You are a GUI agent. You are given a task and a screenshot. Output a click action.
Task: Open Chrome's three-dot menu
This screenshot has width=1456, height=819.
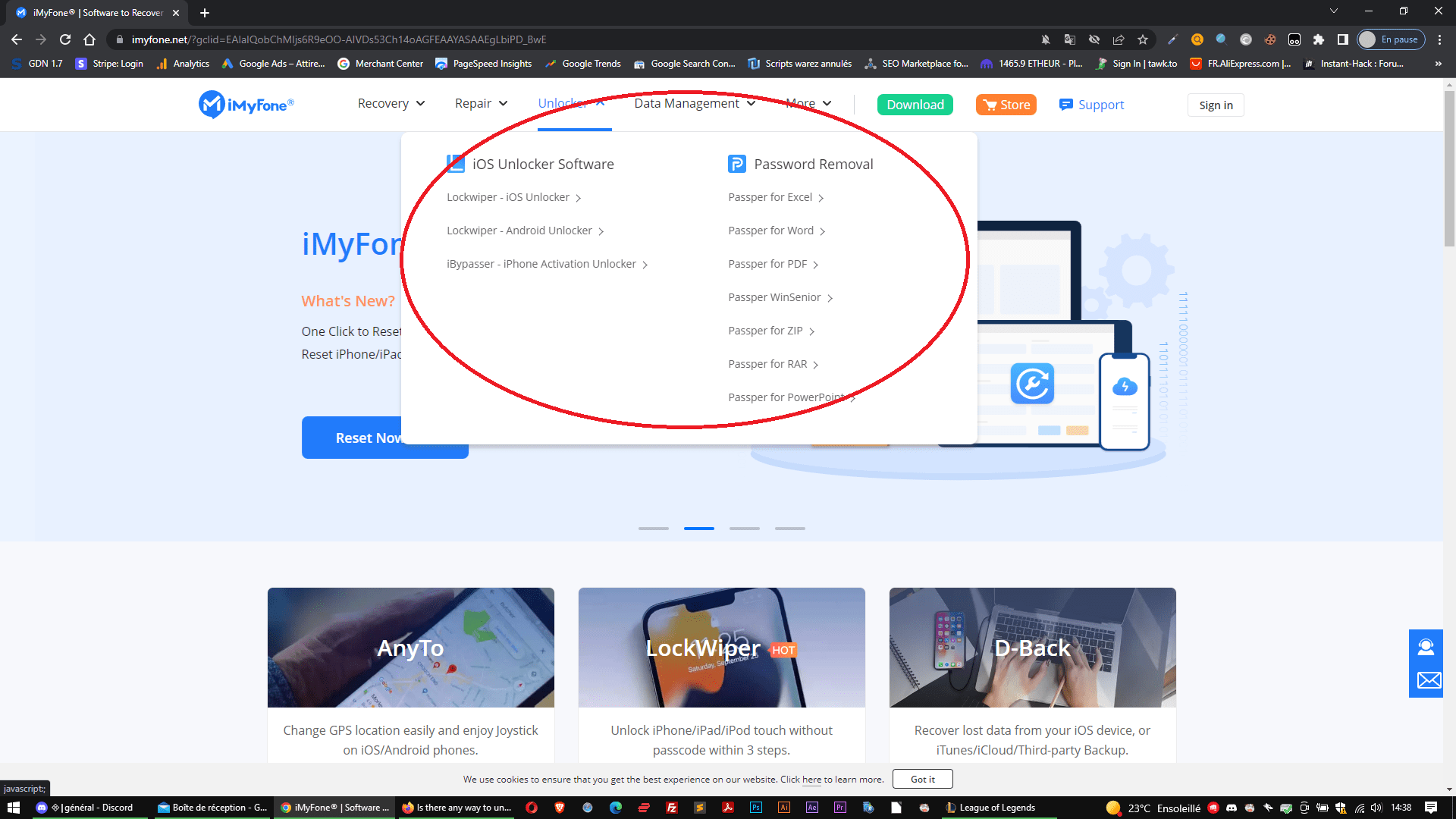pyautogui.click(x=1440, y=39)
